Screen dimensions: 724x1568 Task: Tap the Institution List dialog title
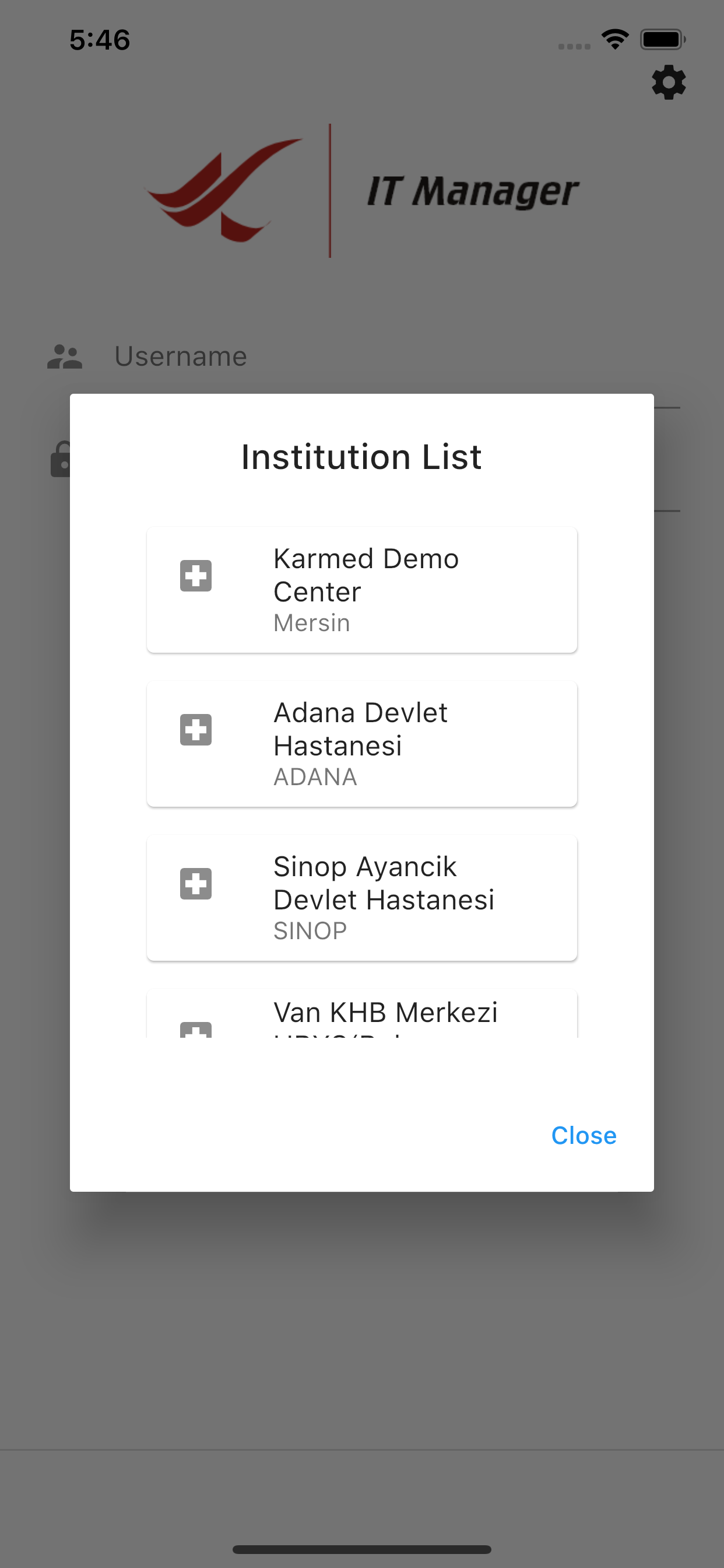(x=361, y=457)
